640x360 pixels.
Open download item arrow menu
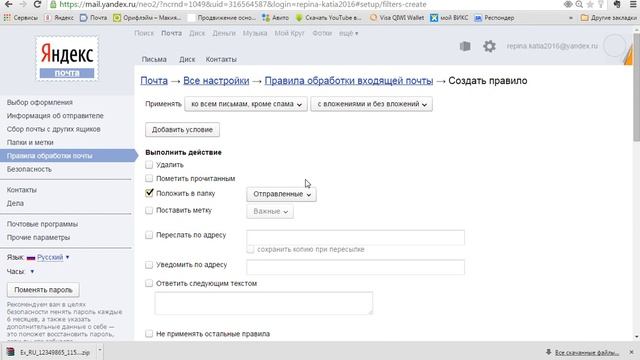click(x=100, y=351)
